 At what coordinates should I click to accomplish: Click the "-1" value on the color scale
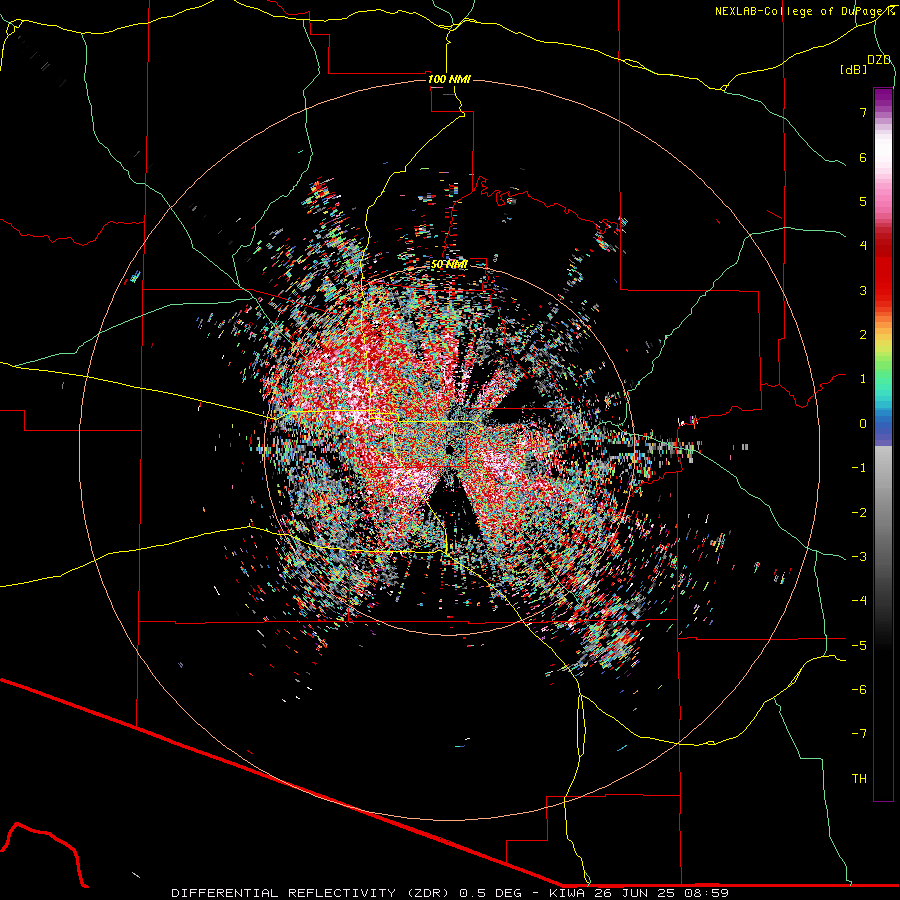(859, 468)
